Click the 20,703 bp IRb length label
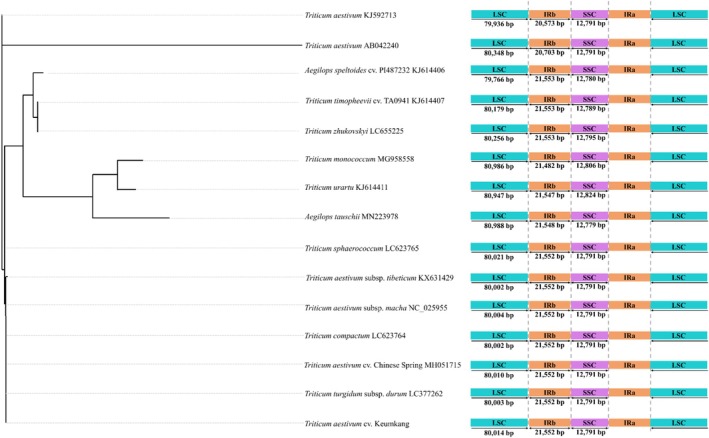The height and width of the screenshot is (438, 709). coord(549,53)
